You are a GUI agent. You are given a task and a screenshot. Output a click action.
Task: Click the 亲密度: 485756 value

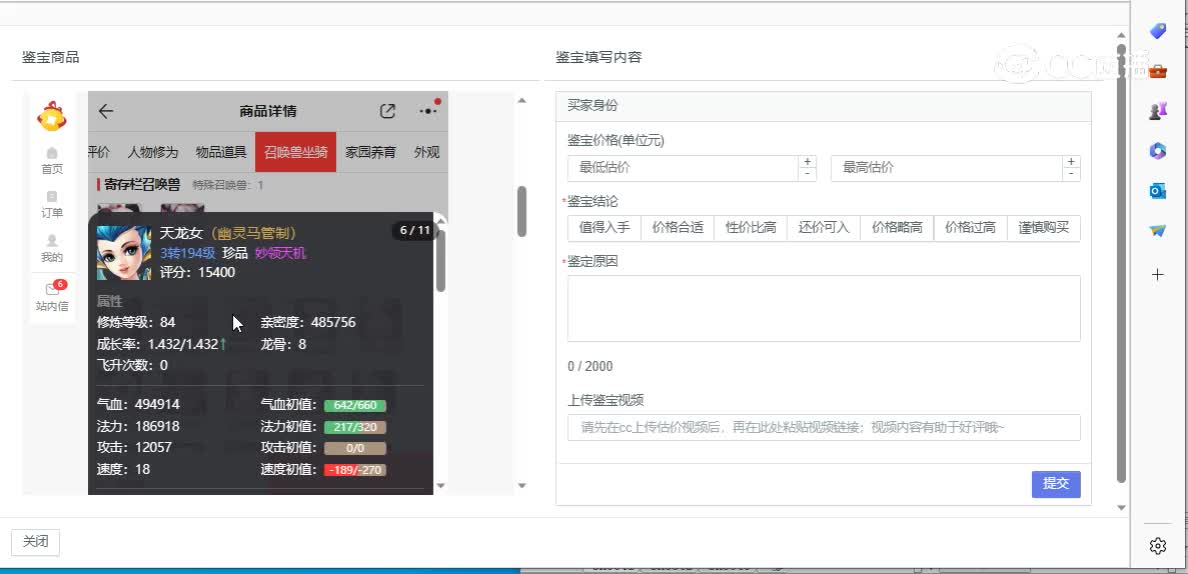tap(308, 323)
